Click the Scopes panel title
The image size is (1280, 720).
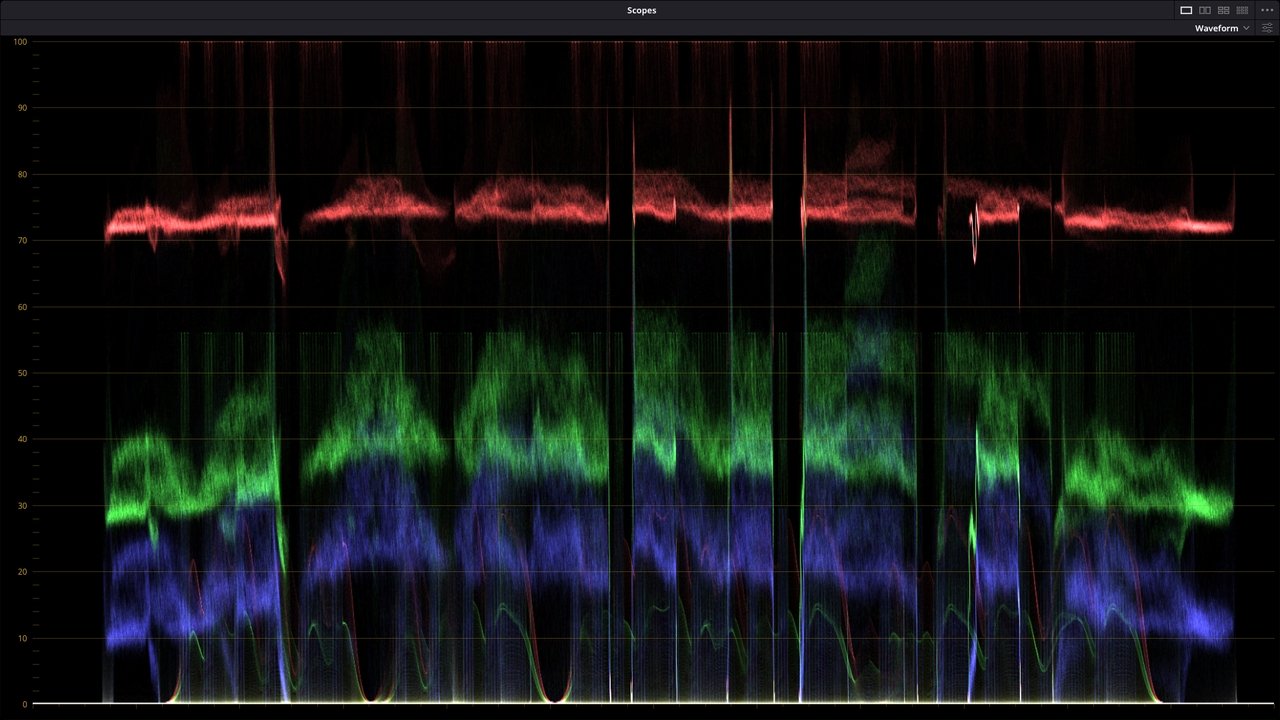coord(641,10)
